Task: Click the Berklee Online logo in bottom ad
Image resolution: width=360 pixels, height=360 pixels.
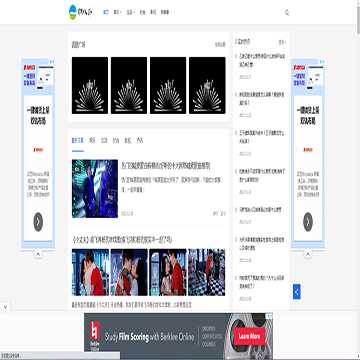Action: (94, 337)
